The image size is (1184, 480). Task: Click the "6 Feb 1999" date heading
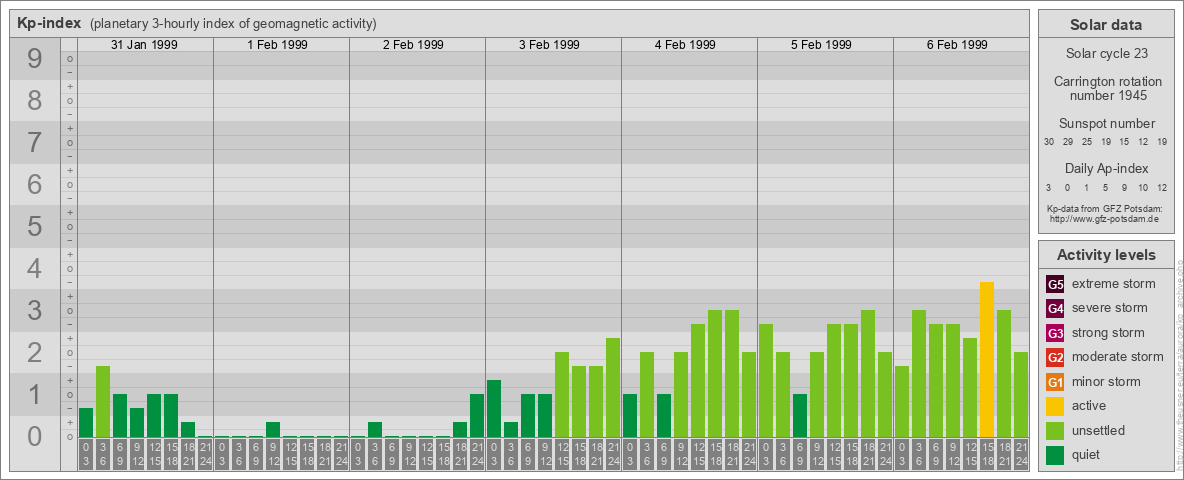point(957,45)
